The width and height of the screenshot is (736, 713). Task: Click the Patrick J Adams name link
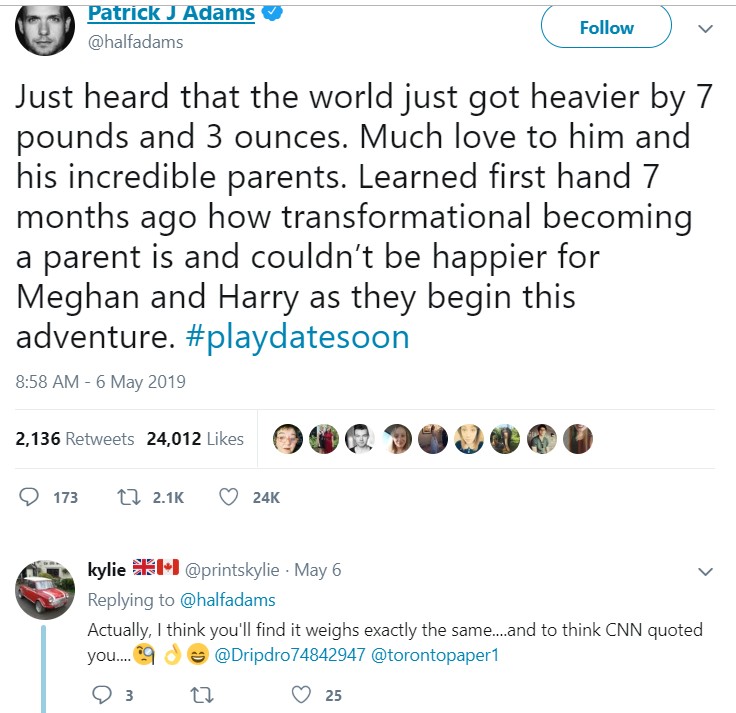click(x=171, y=13)
